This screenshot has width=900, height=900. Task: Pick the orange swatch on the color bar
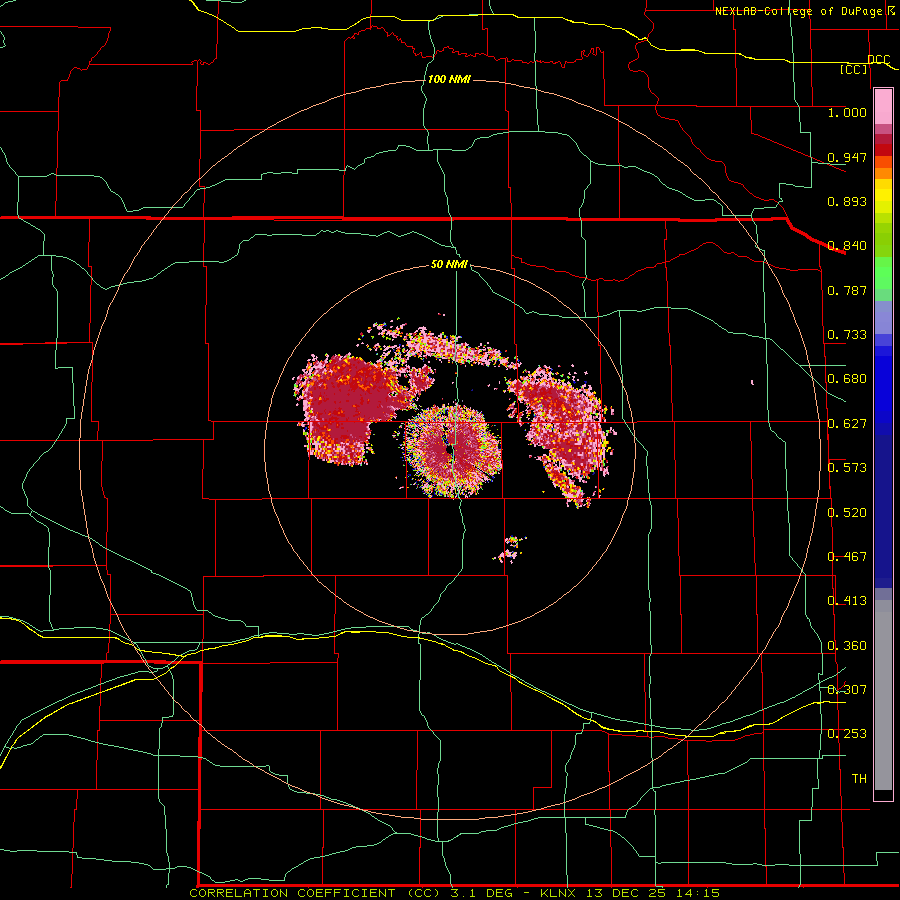click(883, 173)
